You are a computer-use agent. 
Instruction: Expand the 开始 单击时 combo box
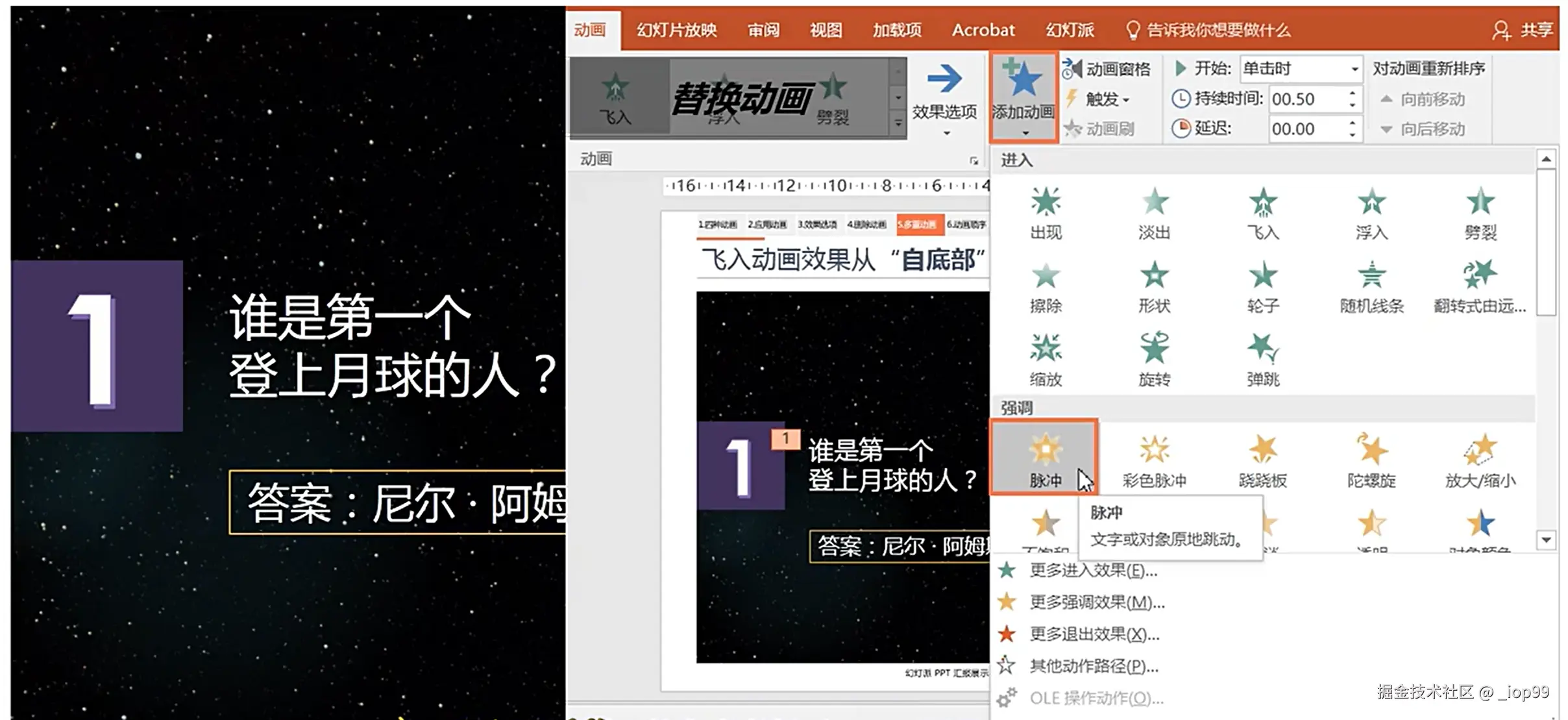coord(1354,69)
